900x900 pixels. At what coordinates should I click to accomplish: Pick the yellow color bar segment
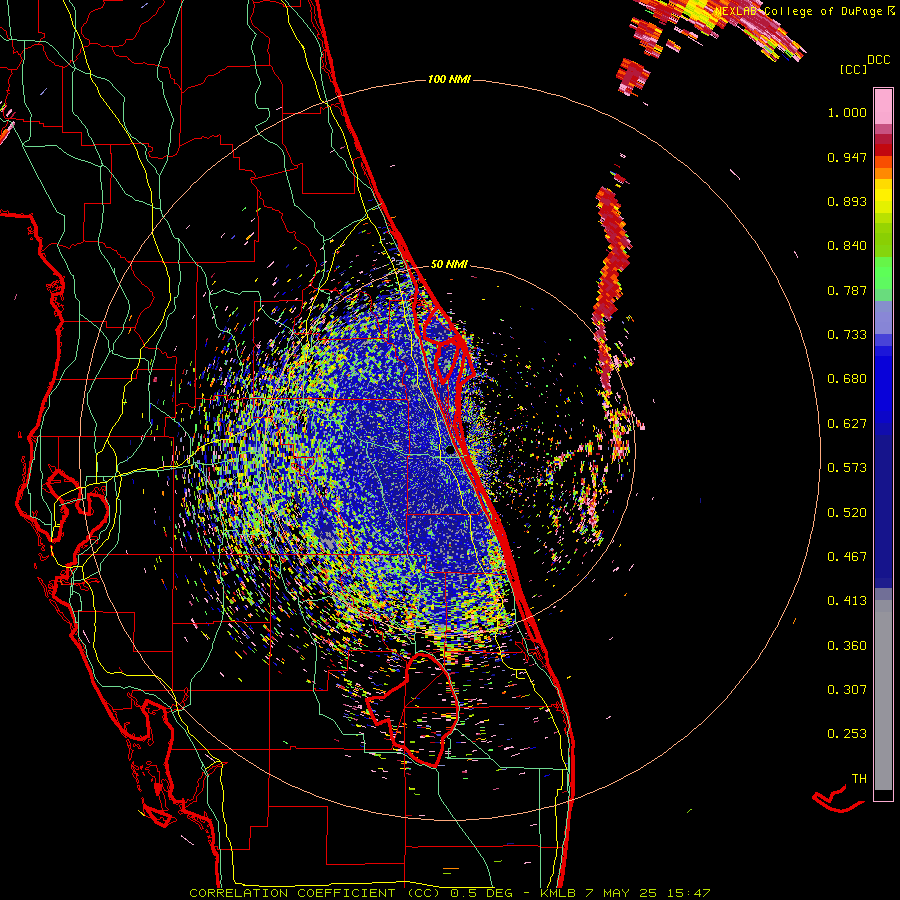[883, 197]
